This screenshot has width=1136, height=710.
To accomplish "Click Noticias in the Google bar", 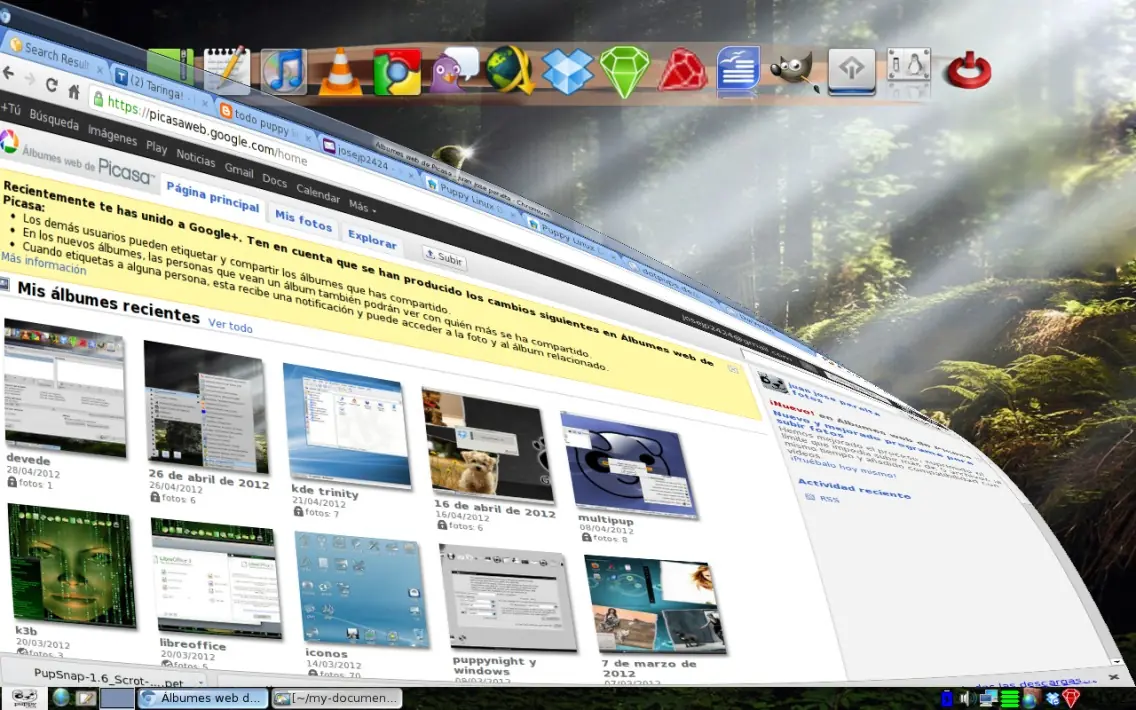I will [x=195, y=158].
